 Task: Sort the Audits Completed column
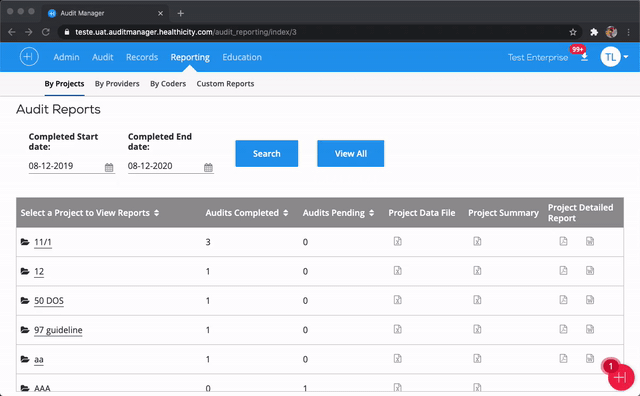click(x=286, y=213)
